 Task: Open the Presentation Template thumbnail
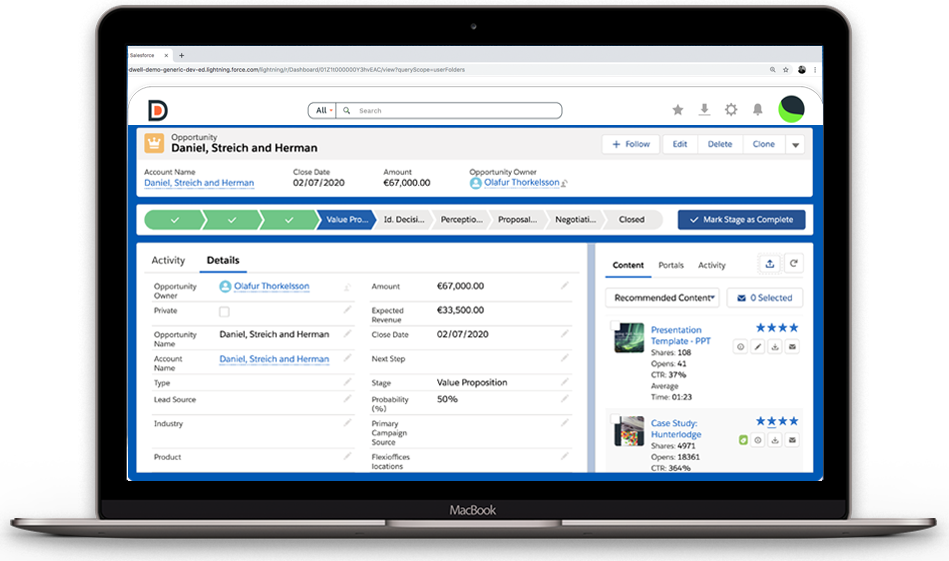629,337
